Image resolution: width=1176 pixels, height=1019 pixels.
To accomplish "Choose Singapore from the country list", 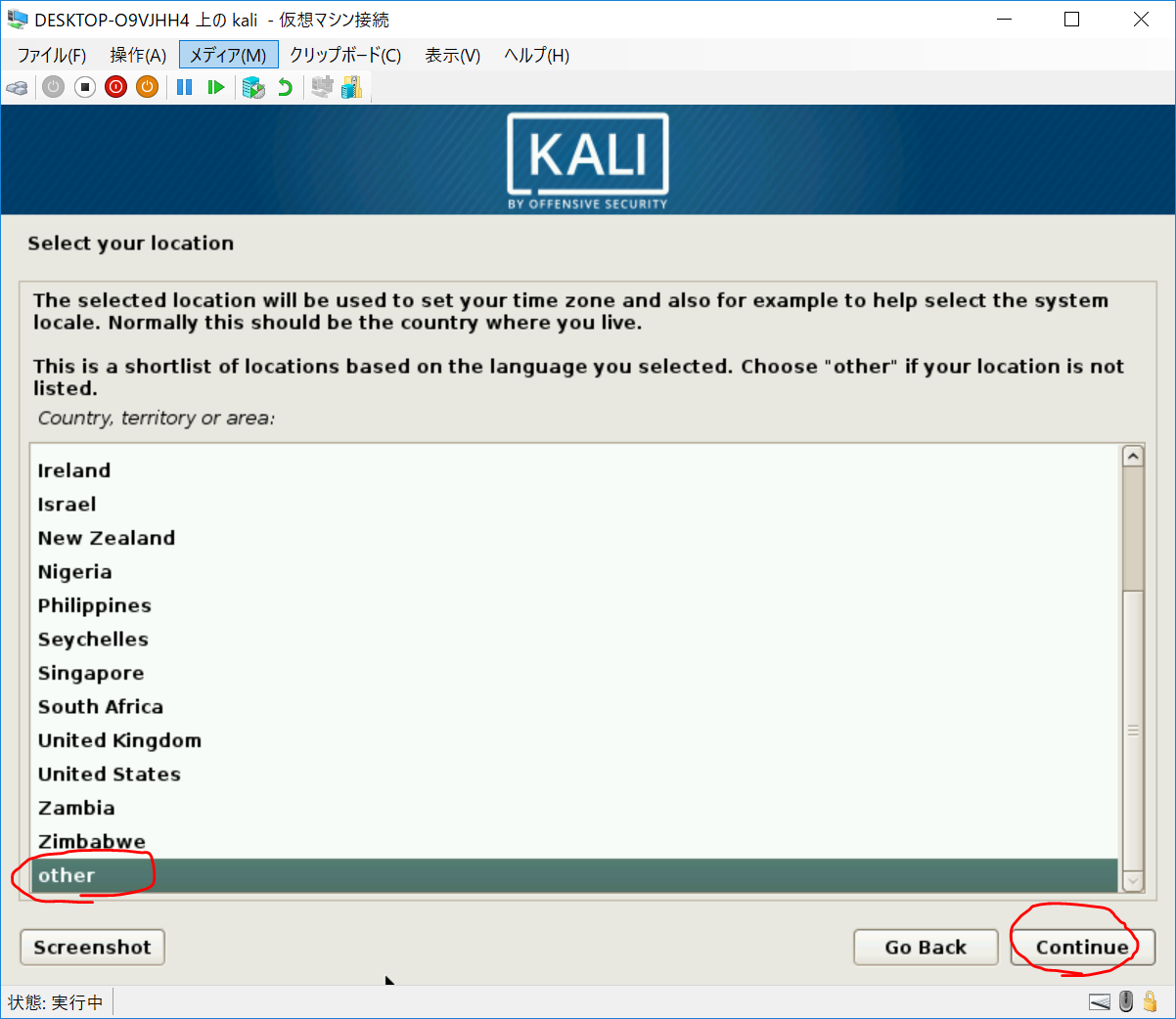I will click(x=91, y=673).
